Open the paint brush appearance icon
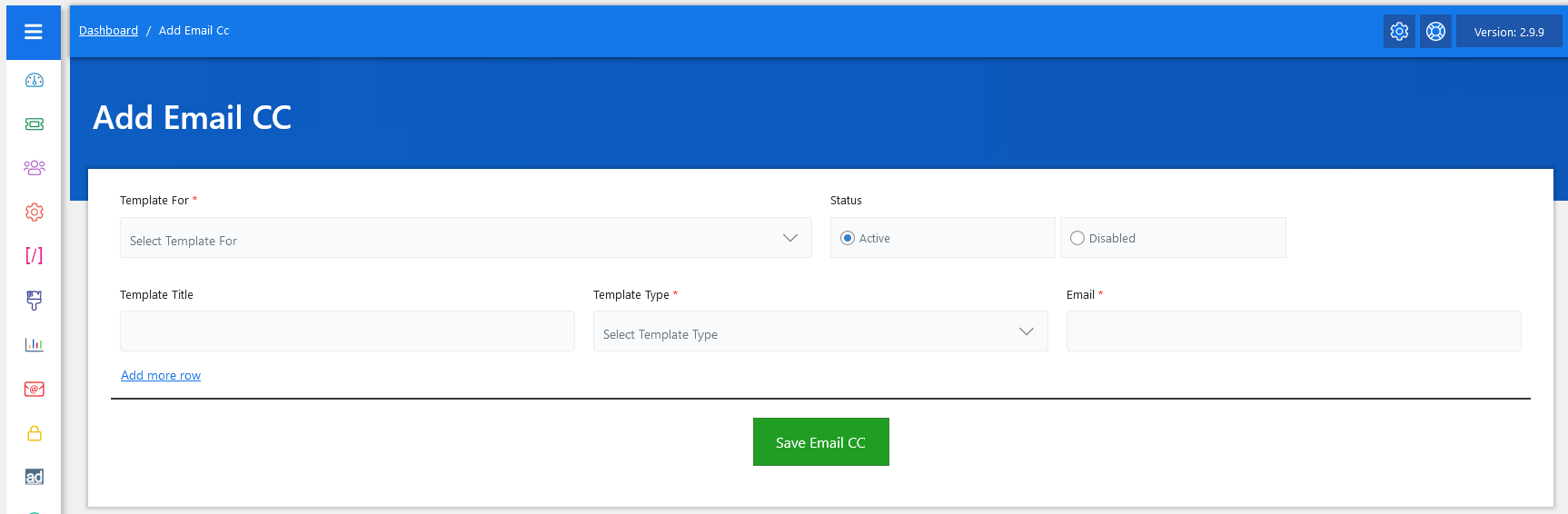The height and width of the screenshot is (514, 1568). click(x=35, y=300)
